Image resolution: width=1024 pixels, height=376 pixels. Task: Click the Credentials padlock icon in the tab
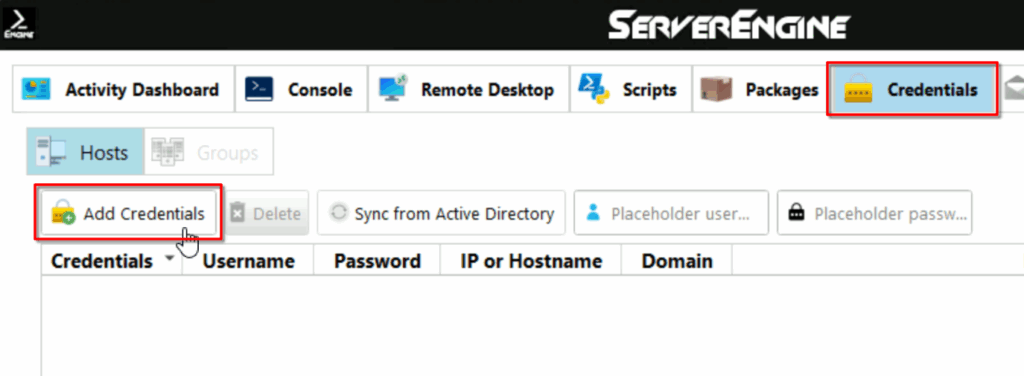tap(859, 89)
